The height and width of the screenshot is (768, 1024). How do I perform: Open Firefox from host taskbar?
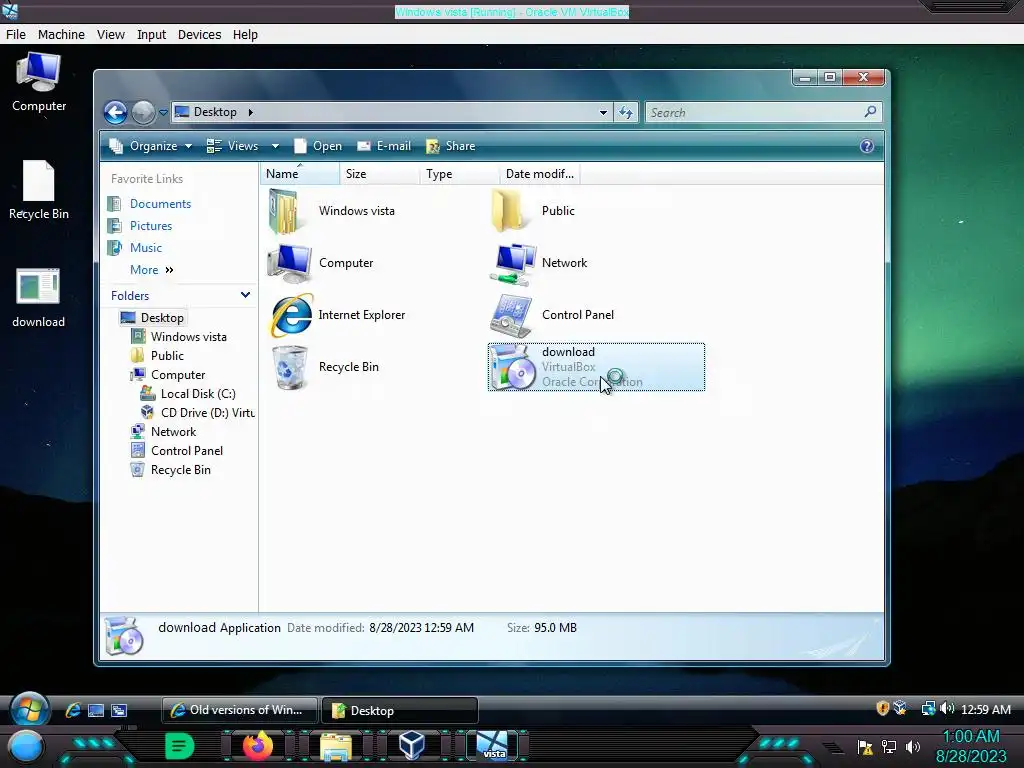[x=257, y=746]
